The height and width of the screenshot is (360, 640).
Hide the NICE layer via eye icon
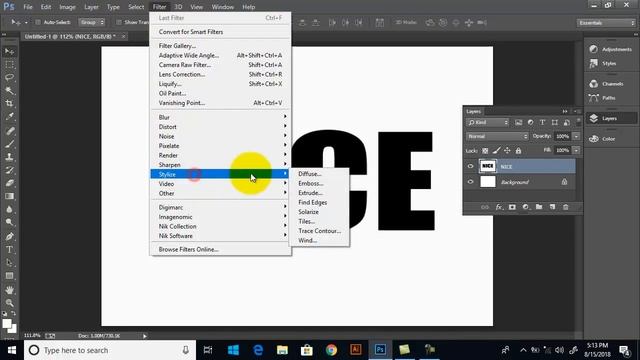[x=470, y=167]
